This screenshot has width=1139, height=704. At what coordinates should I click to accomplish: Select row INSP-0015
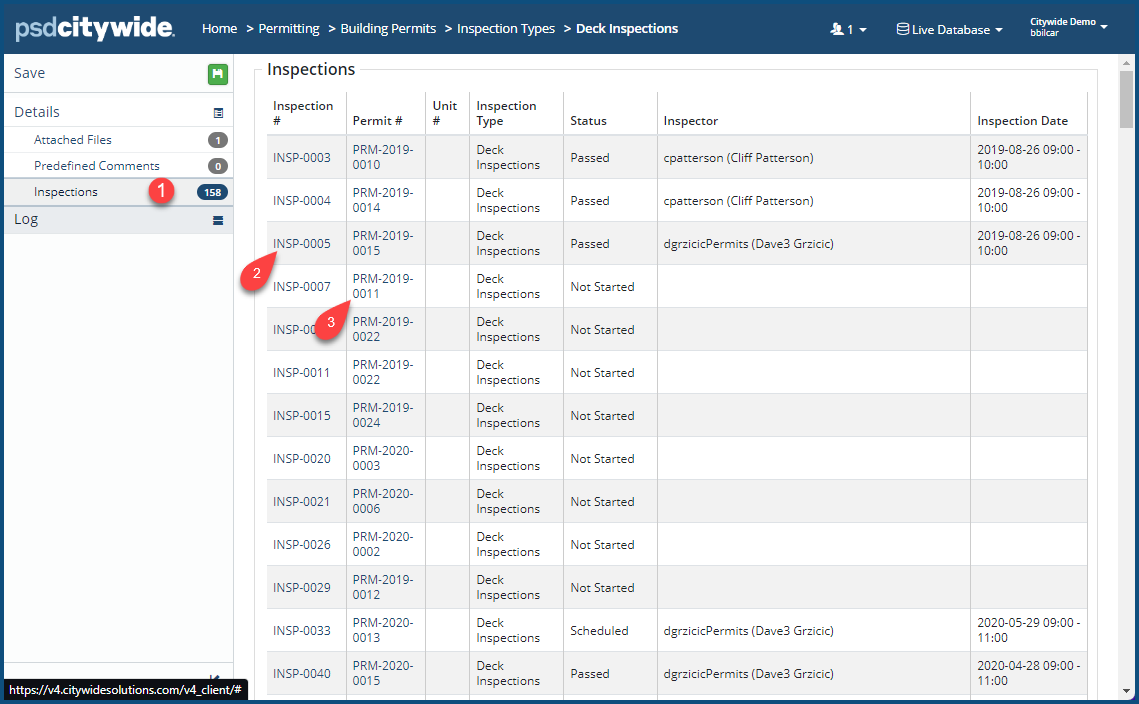677,416
